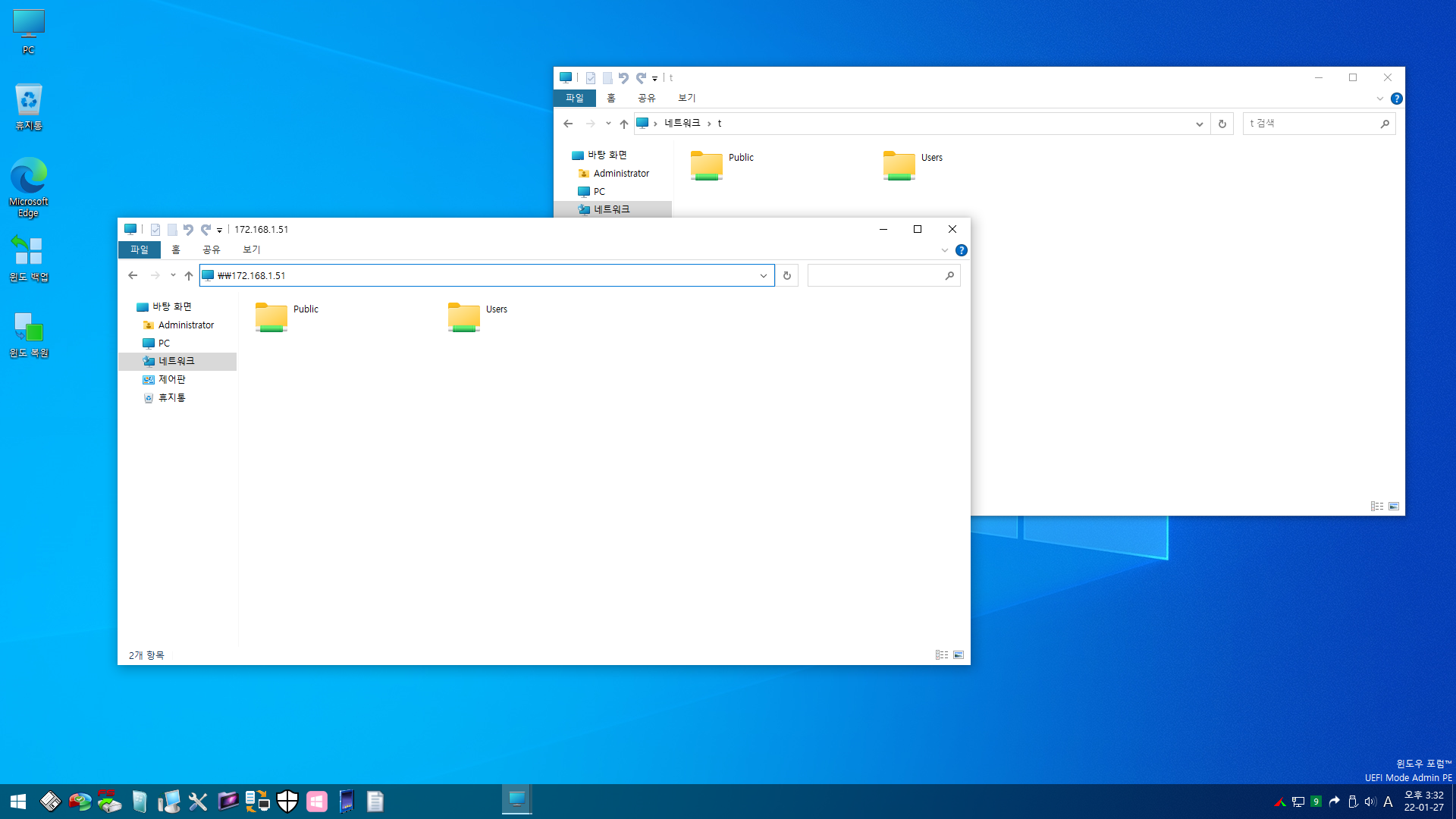The width and height of the screenshot is (1456, 819).
Task: Open volume control in system tray
Action: click(1370, 802)
